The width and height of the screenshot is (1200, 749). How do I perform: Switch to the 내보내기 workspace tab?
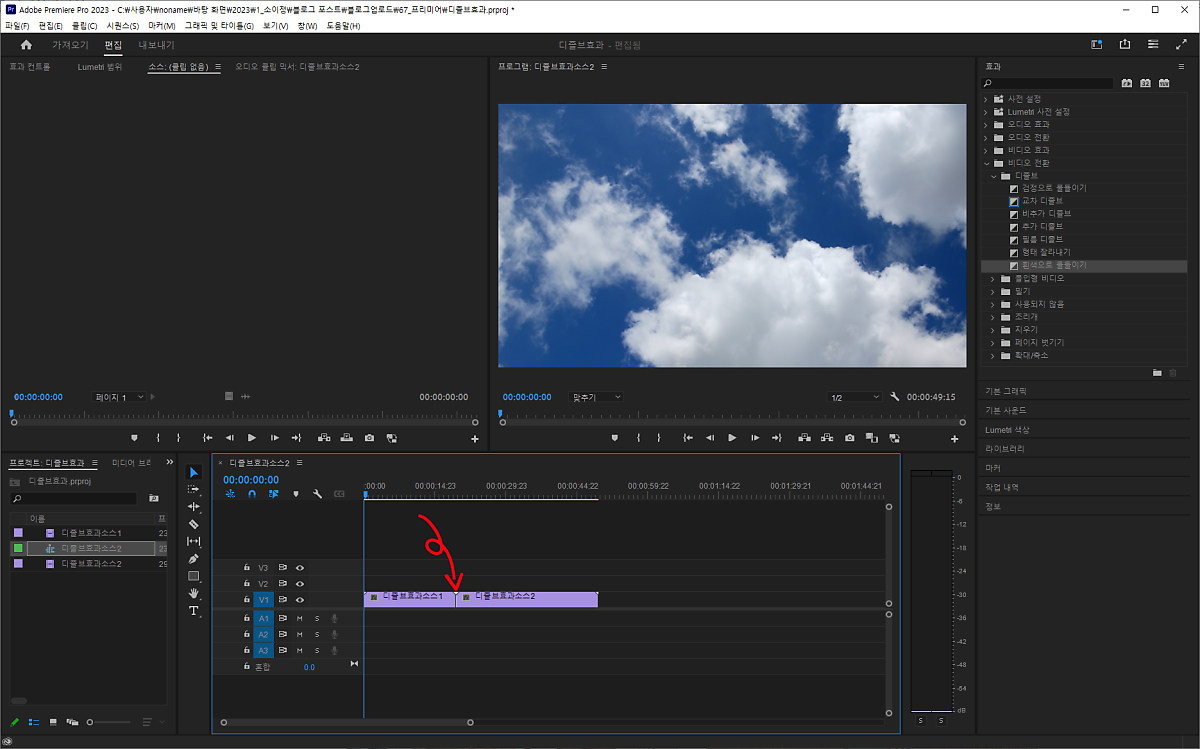coord(156,45)
